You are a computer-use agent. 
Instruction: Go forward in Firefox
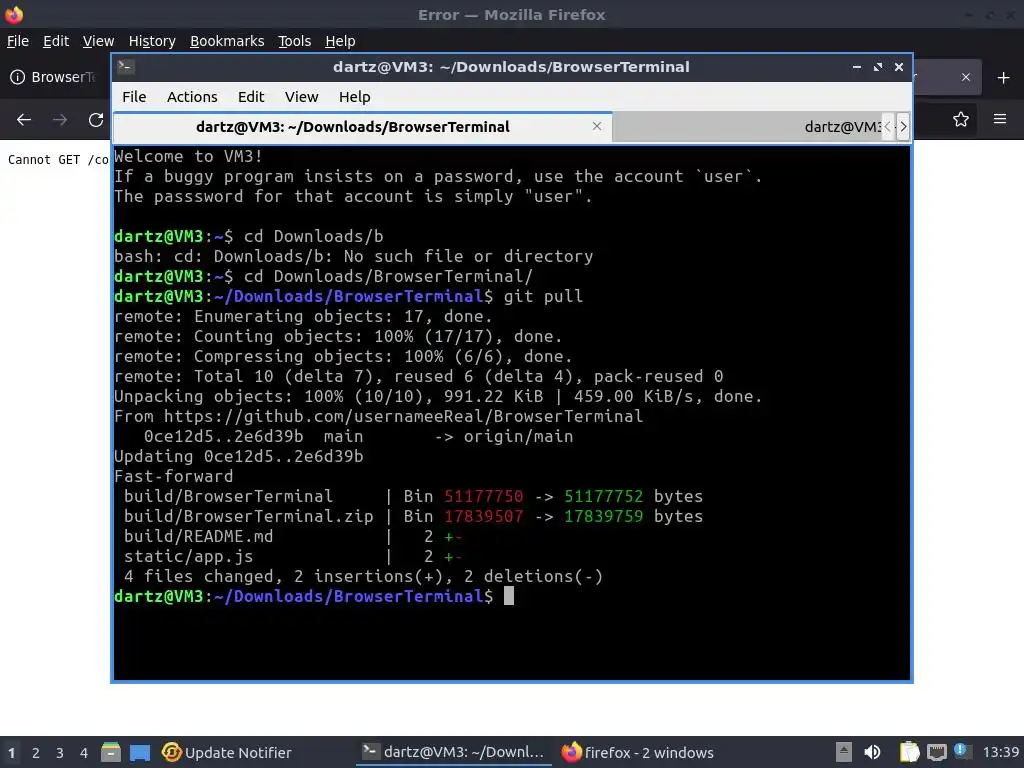60,120
